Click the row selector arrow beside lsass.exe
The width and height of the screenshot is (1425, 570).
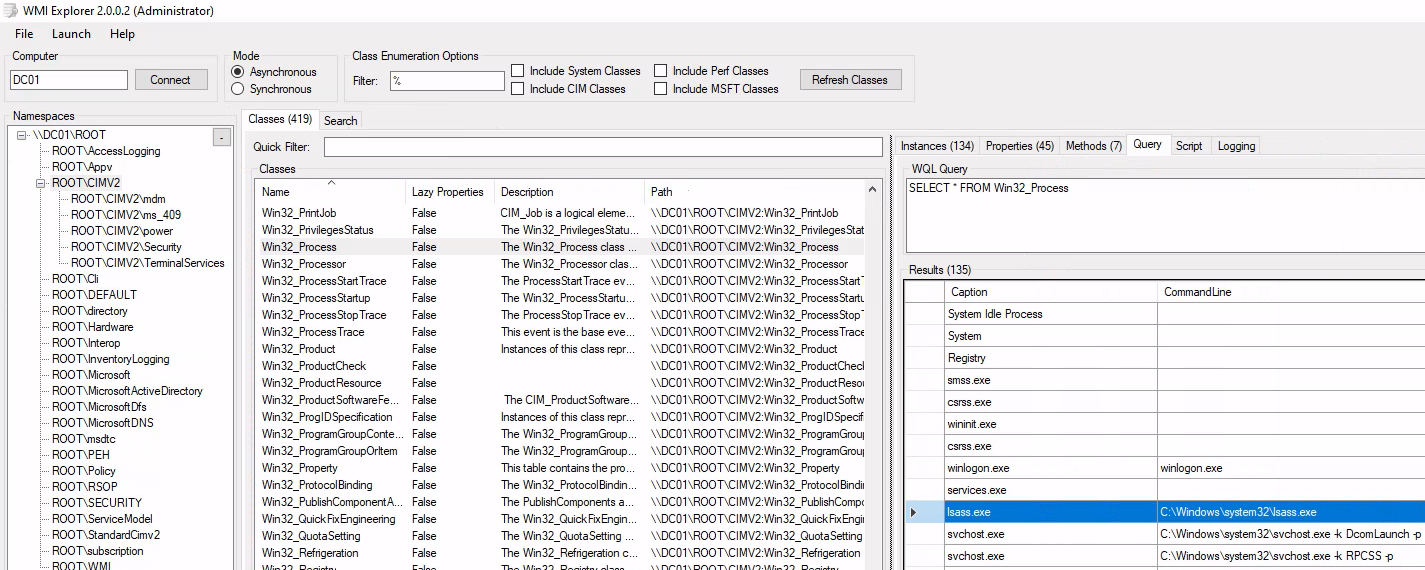pyautogui.click(x=913, y=512)
